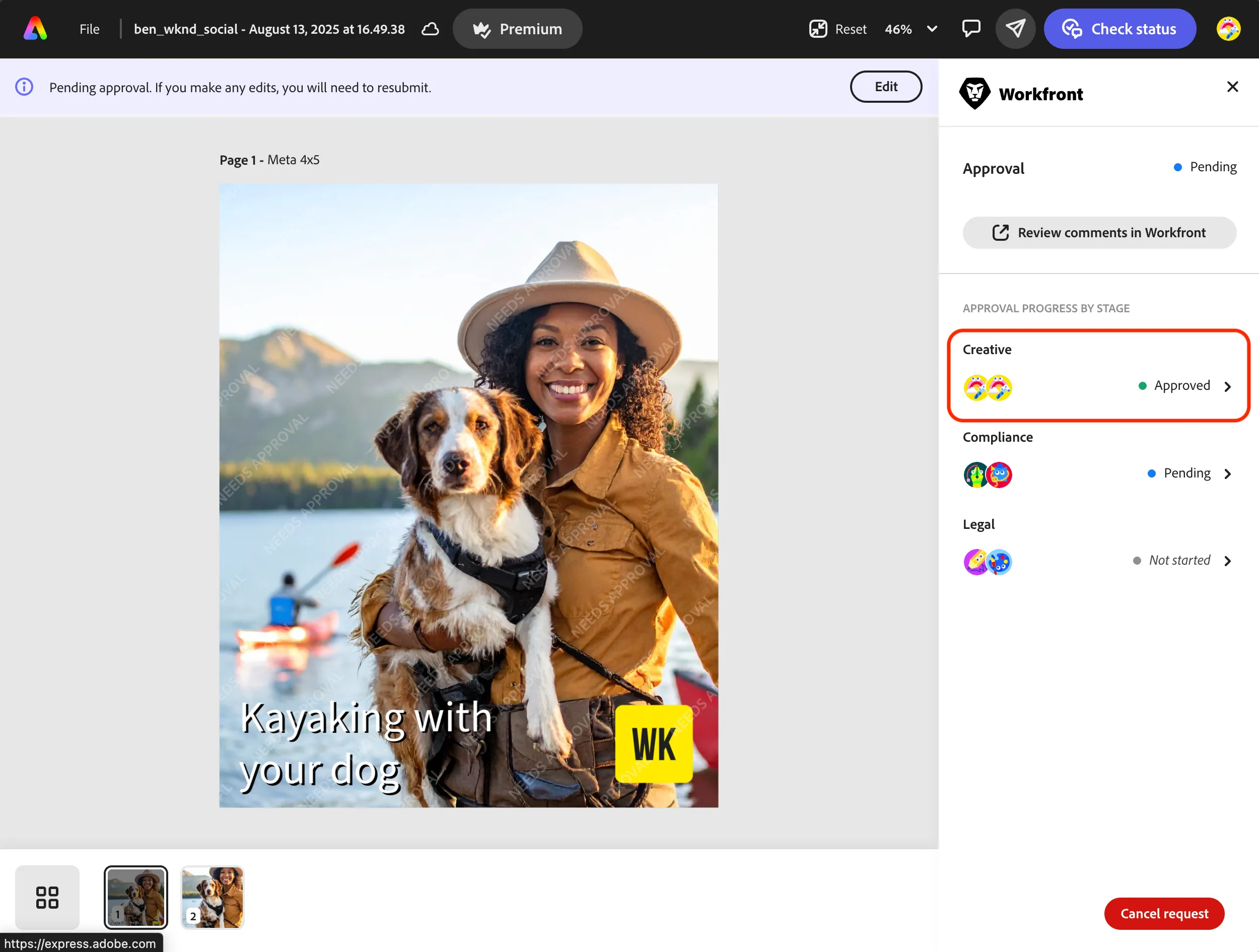Viewport: 1259px width, 952px height.
Task: Click the Check status button
Action: (1120, 29)
